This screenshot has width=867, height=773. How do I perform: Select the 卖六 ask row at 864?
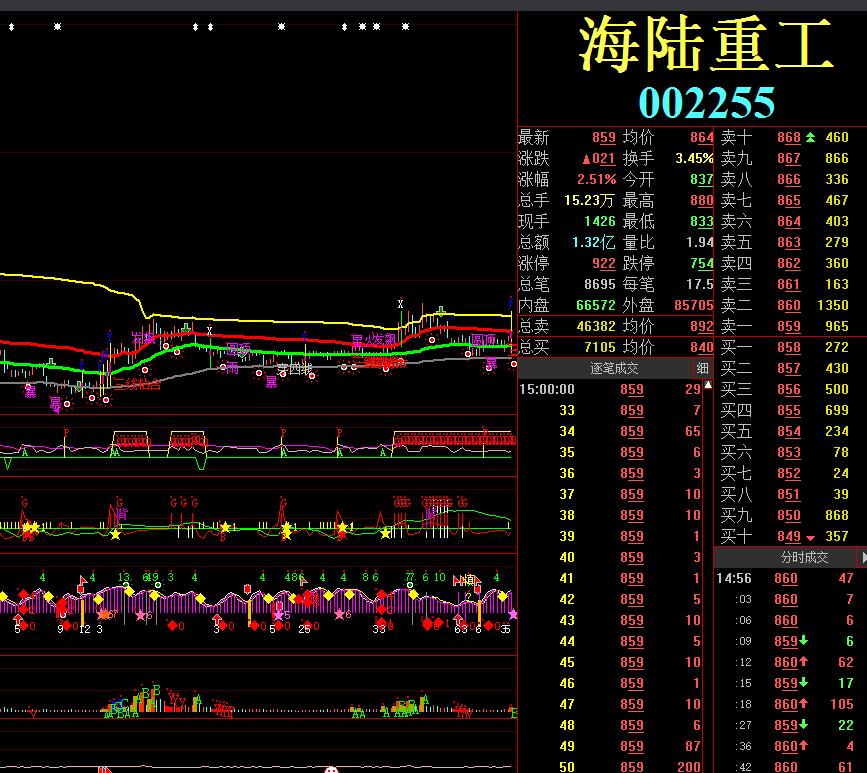tap(791, 221)
